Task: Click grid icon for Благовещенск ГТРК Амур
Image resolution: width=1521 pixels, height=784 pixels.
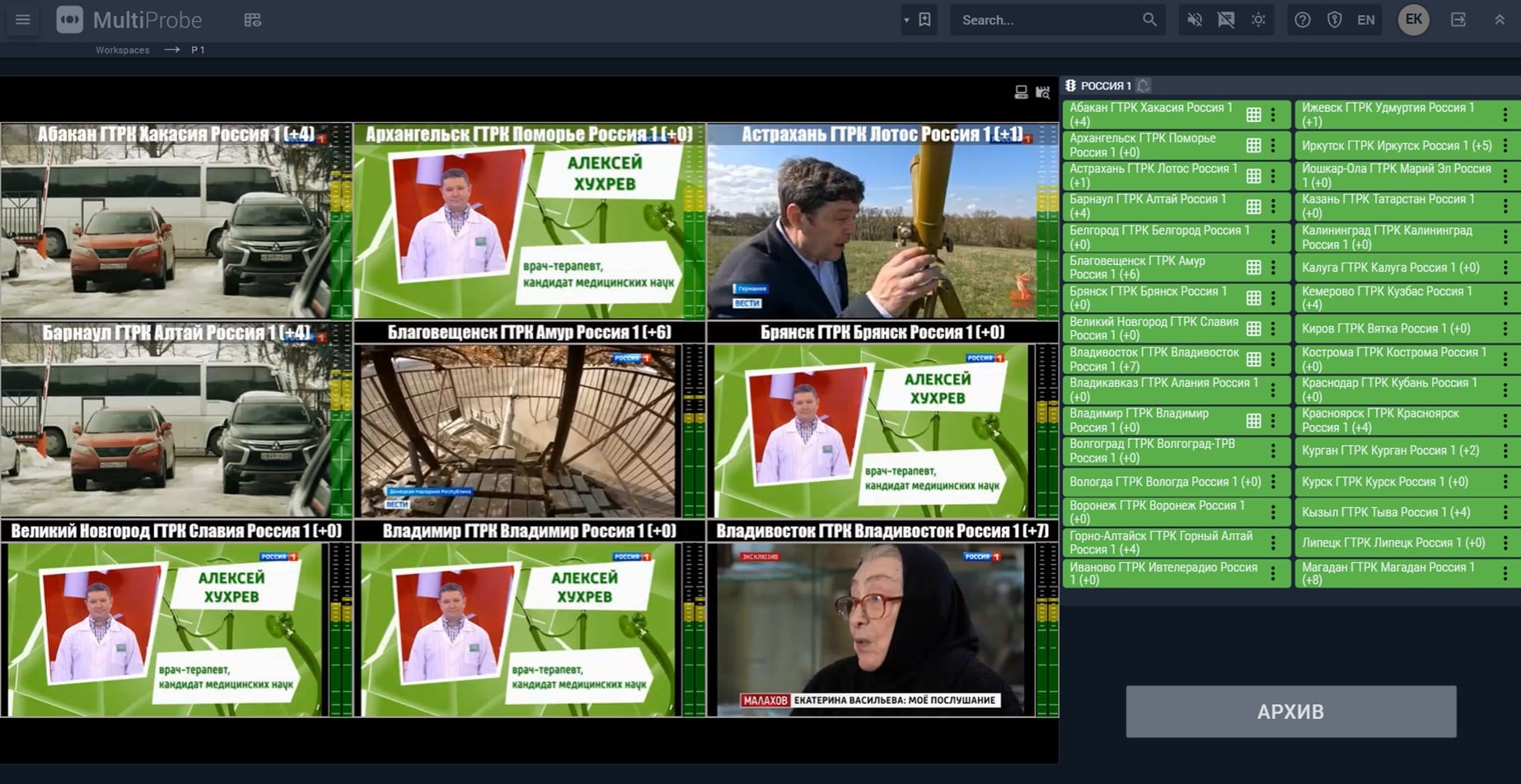Action: pyautogui.click(x=1253, y=268)
